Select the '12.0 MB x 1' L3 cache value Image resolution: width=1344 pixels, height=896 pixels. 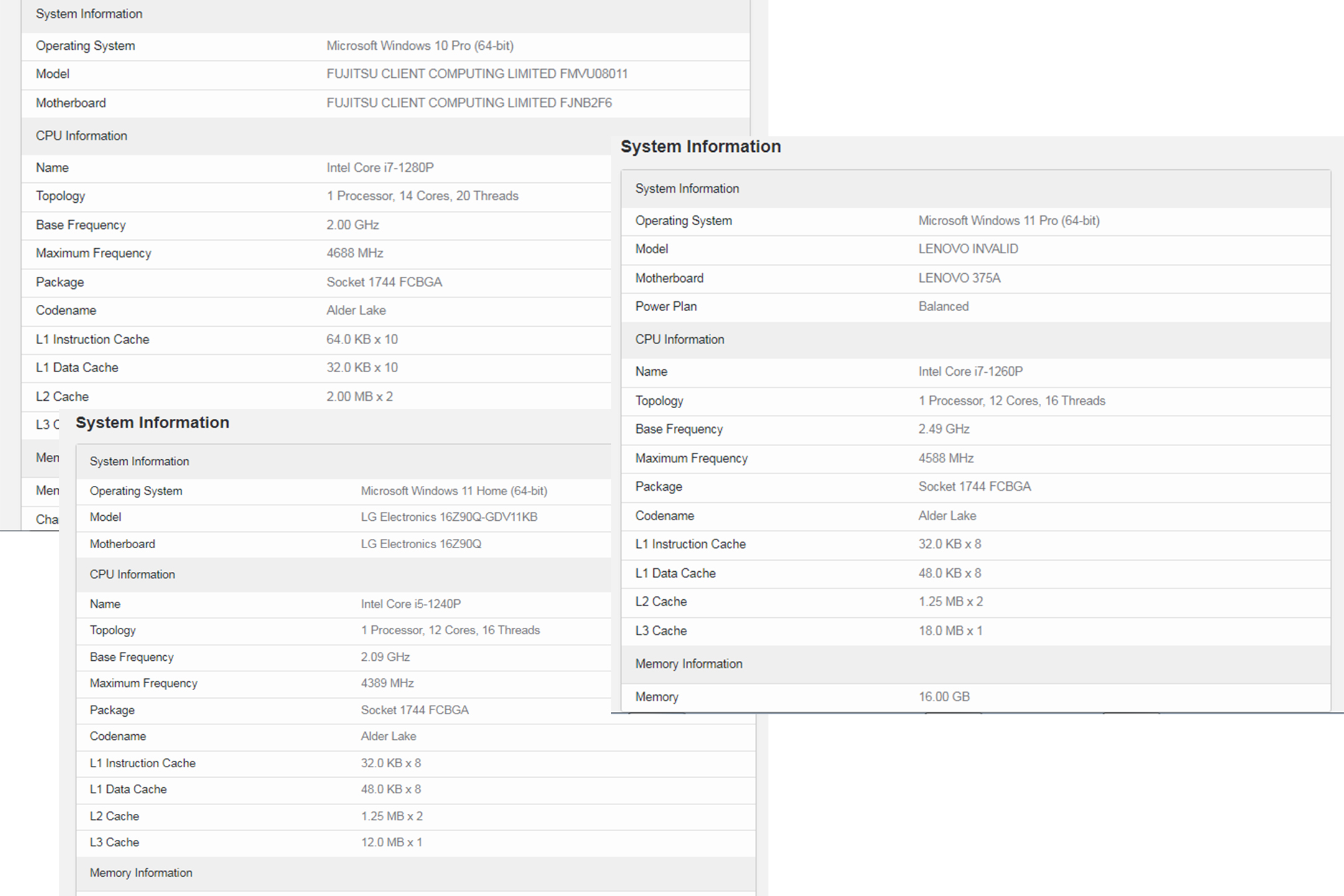coord(391,842)
